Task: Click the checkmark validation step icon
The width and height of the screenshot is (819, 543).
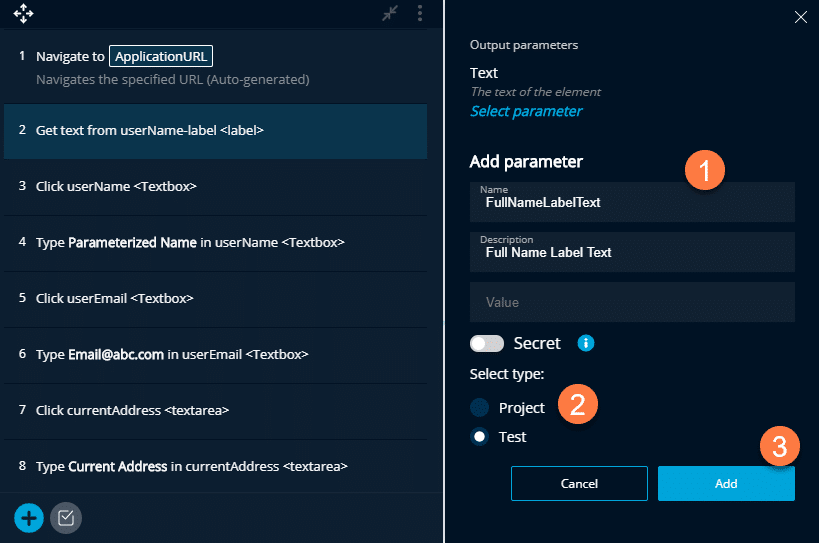Action: 66,518
